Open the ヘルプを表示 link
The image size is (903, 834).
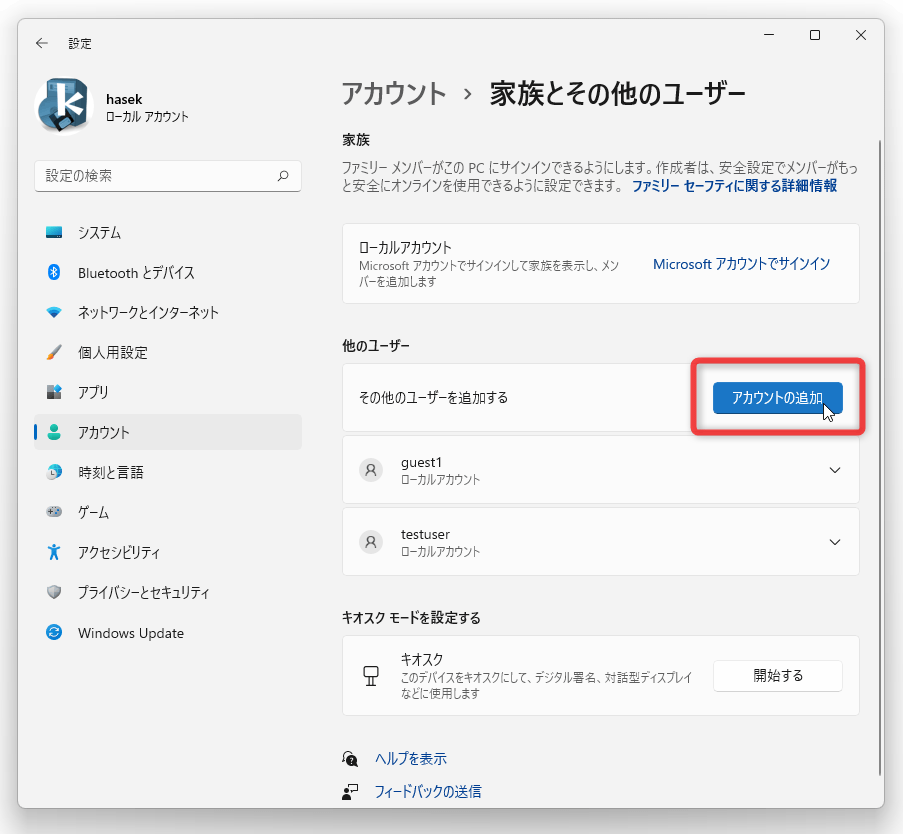[411, 759]
